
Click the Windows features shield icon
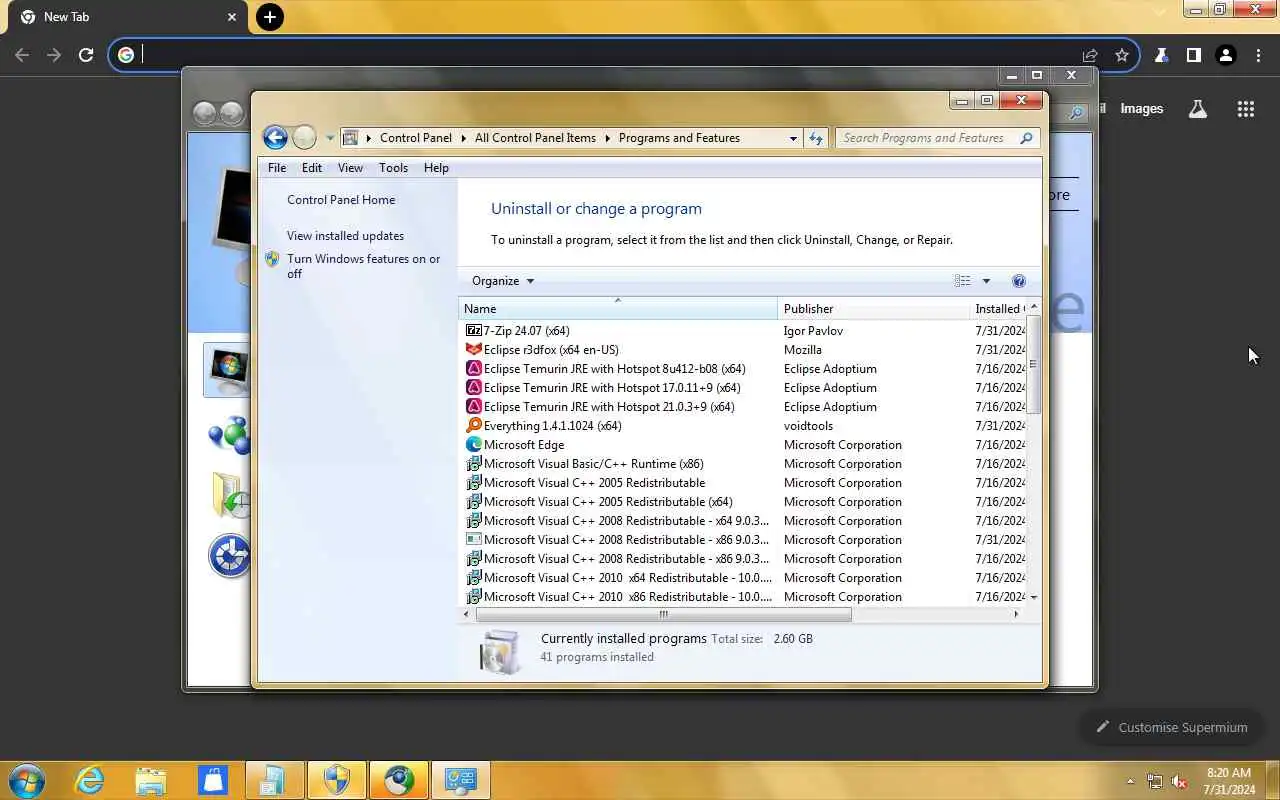272,259
